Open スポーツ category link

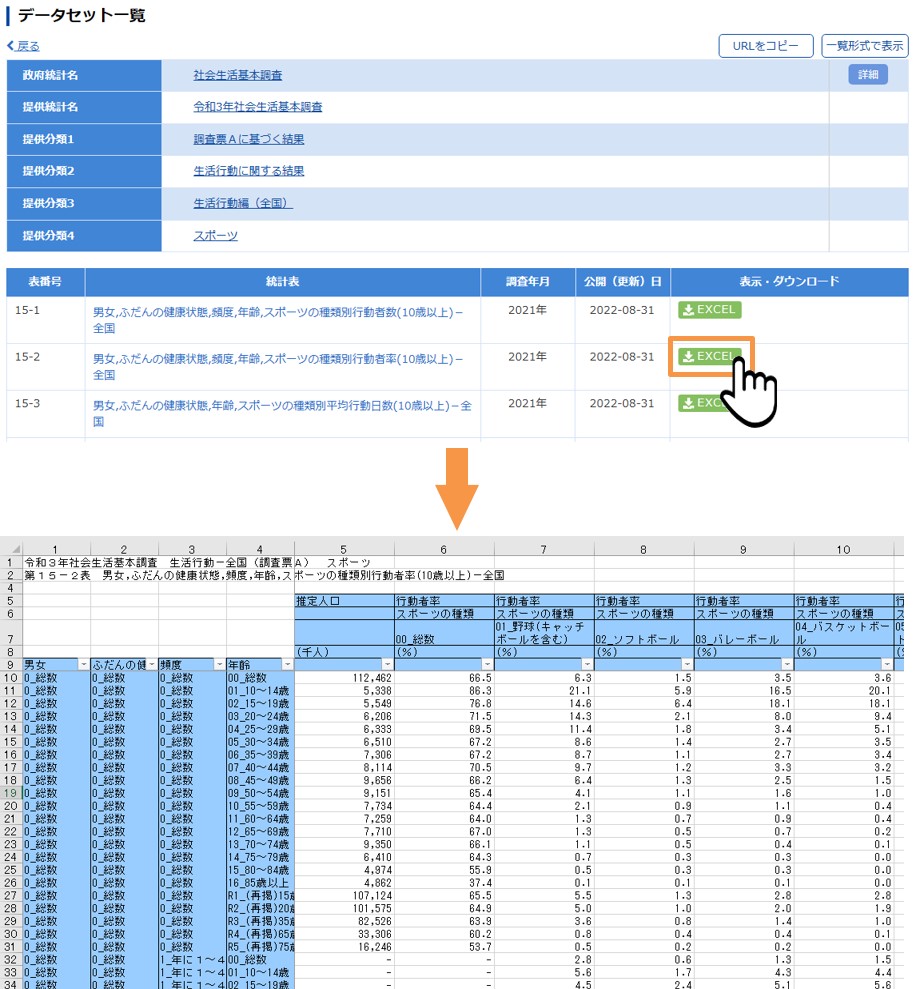tap(215, 235)
